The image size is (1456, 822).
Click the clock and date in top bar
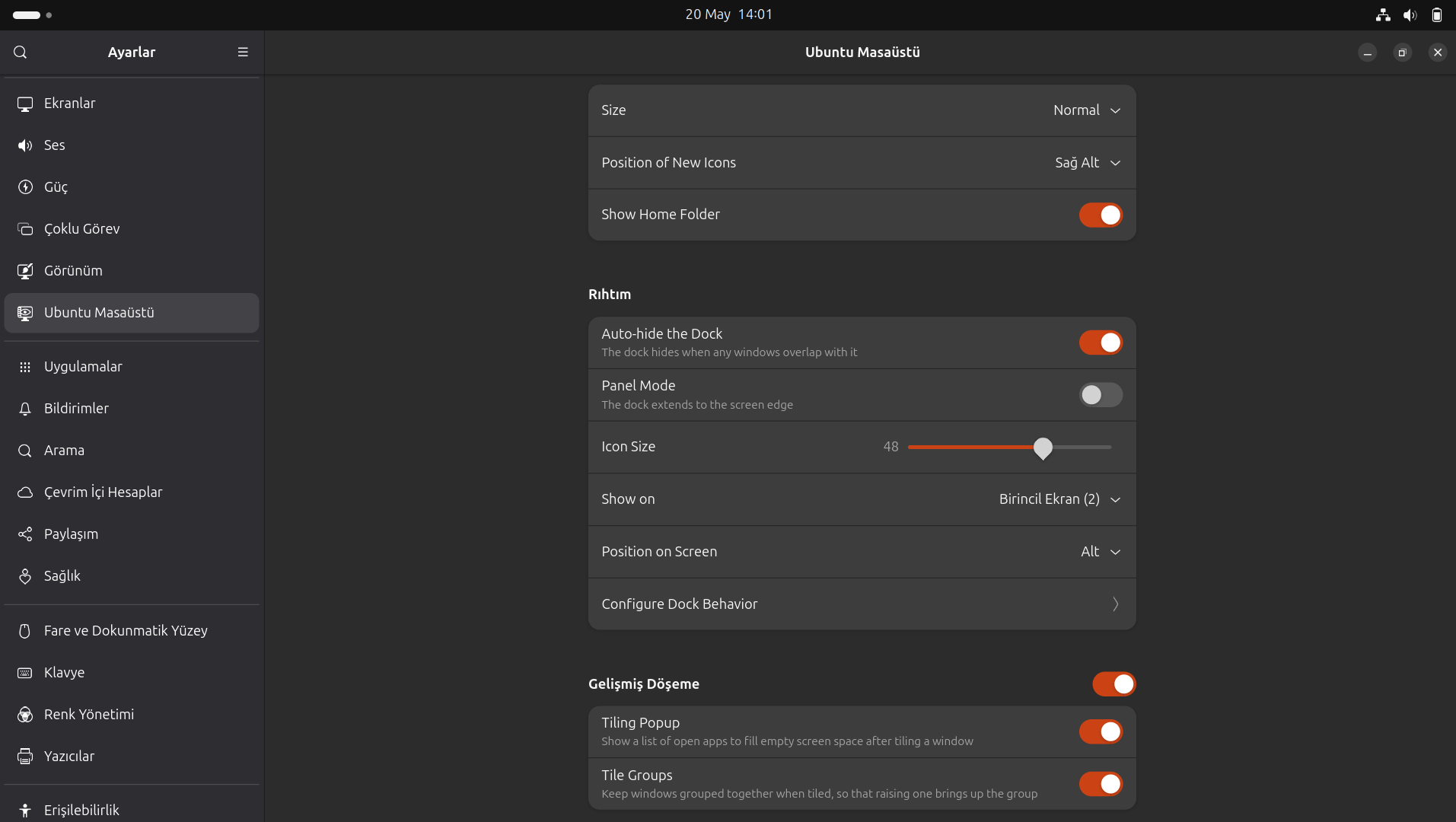tap(728, 14)
